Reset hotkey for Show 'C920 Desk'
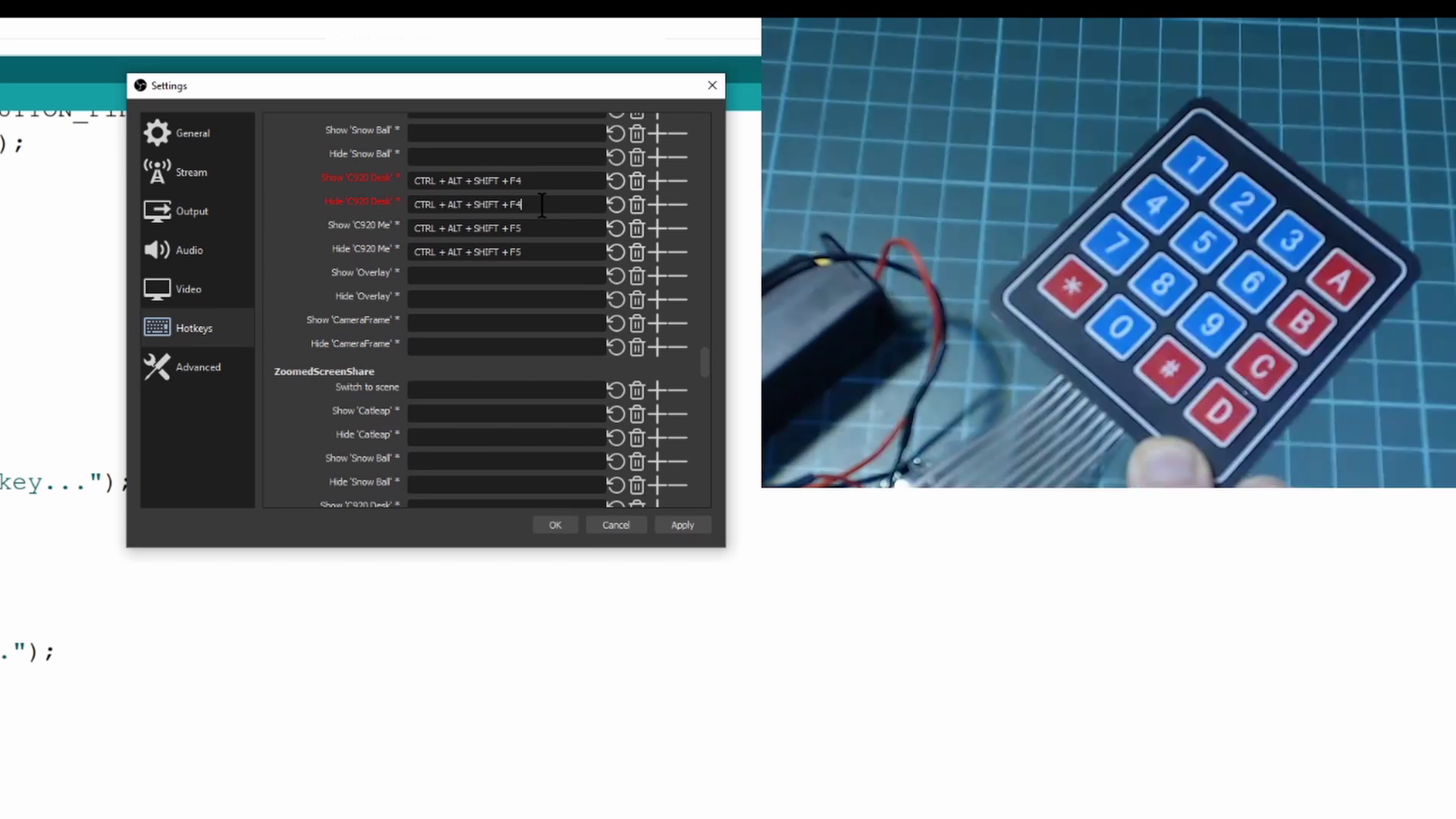Image resolution: width=1456 pixels, height=819 pixels. 615,181
